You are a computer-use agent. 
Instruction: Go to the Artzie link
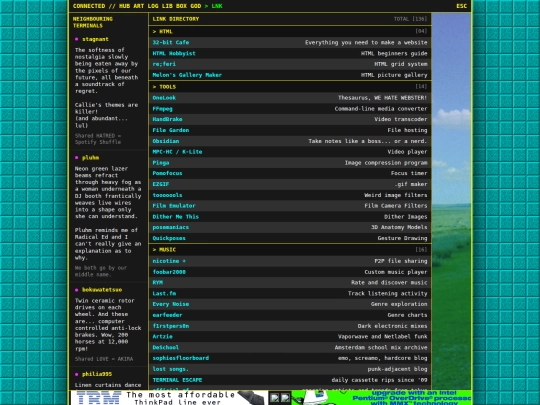pos(162,336)
